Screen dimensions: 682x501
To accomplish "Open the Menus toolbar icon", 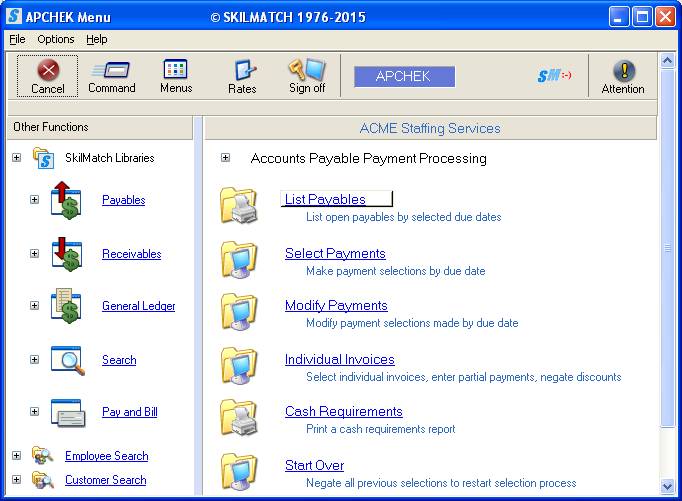I will [175, 69].
